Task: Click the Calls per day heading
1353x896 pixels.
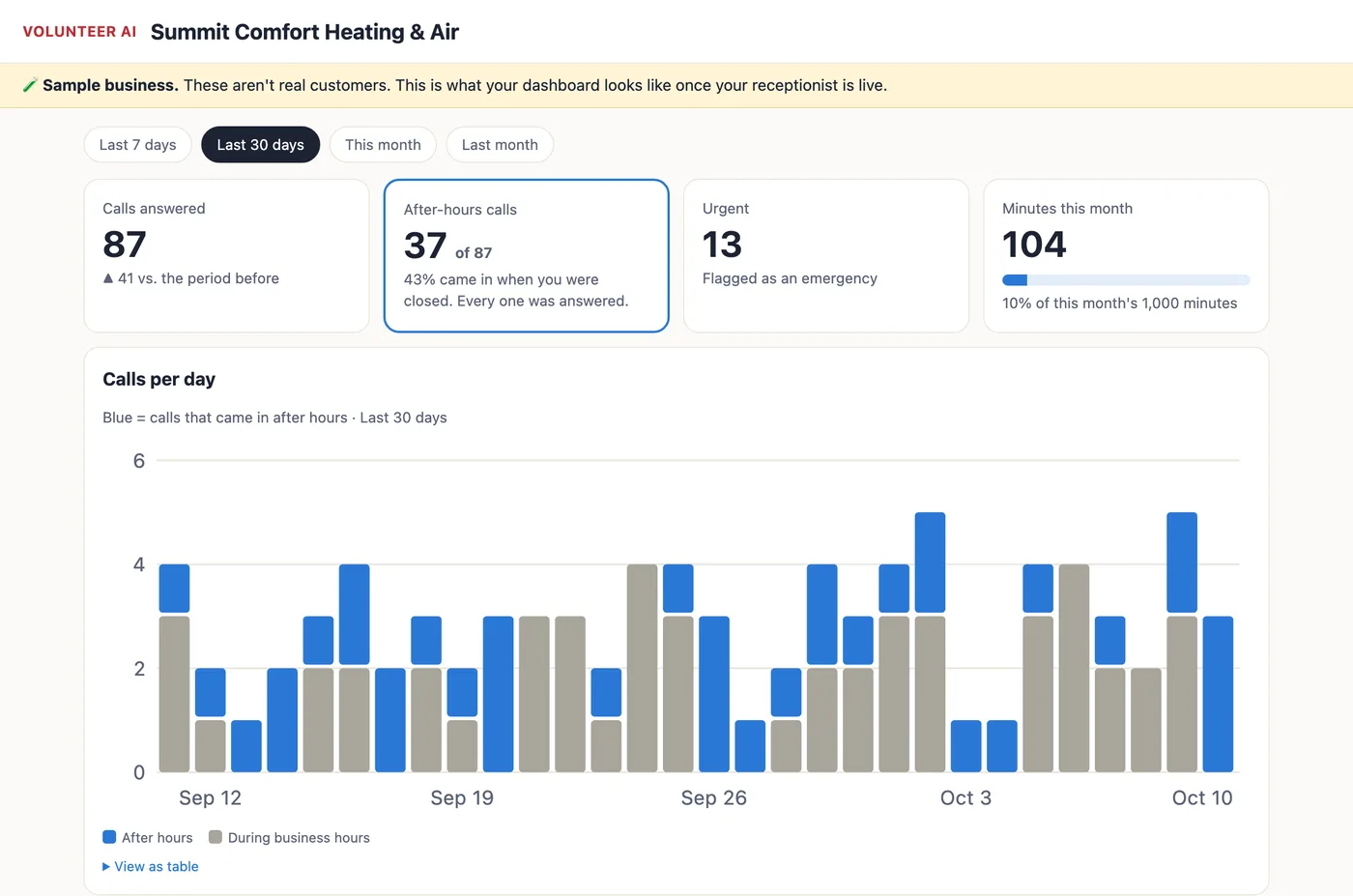Action: (x=159, y=379)
